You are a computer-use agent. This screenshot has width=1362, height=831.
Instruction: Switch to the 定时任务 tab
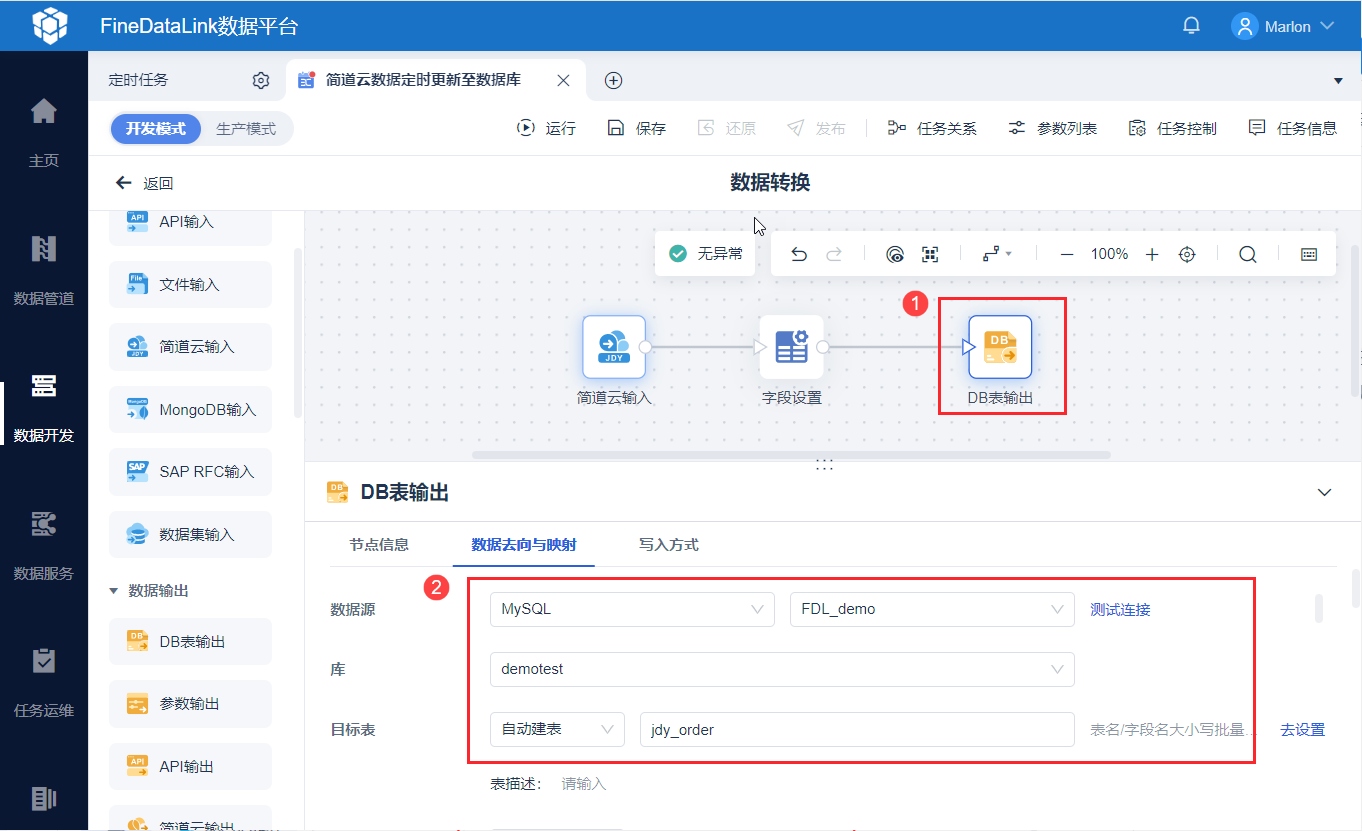(x=138, y=80)
